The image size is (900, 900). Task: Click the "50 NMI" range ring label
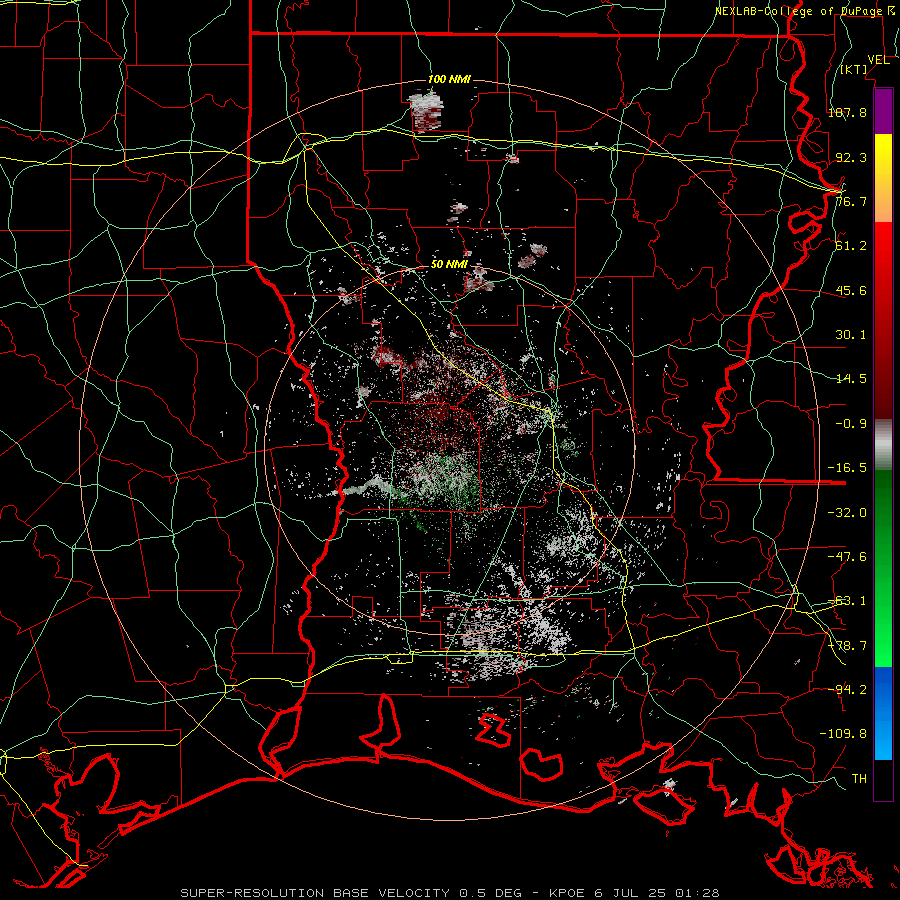coord(449,265)
